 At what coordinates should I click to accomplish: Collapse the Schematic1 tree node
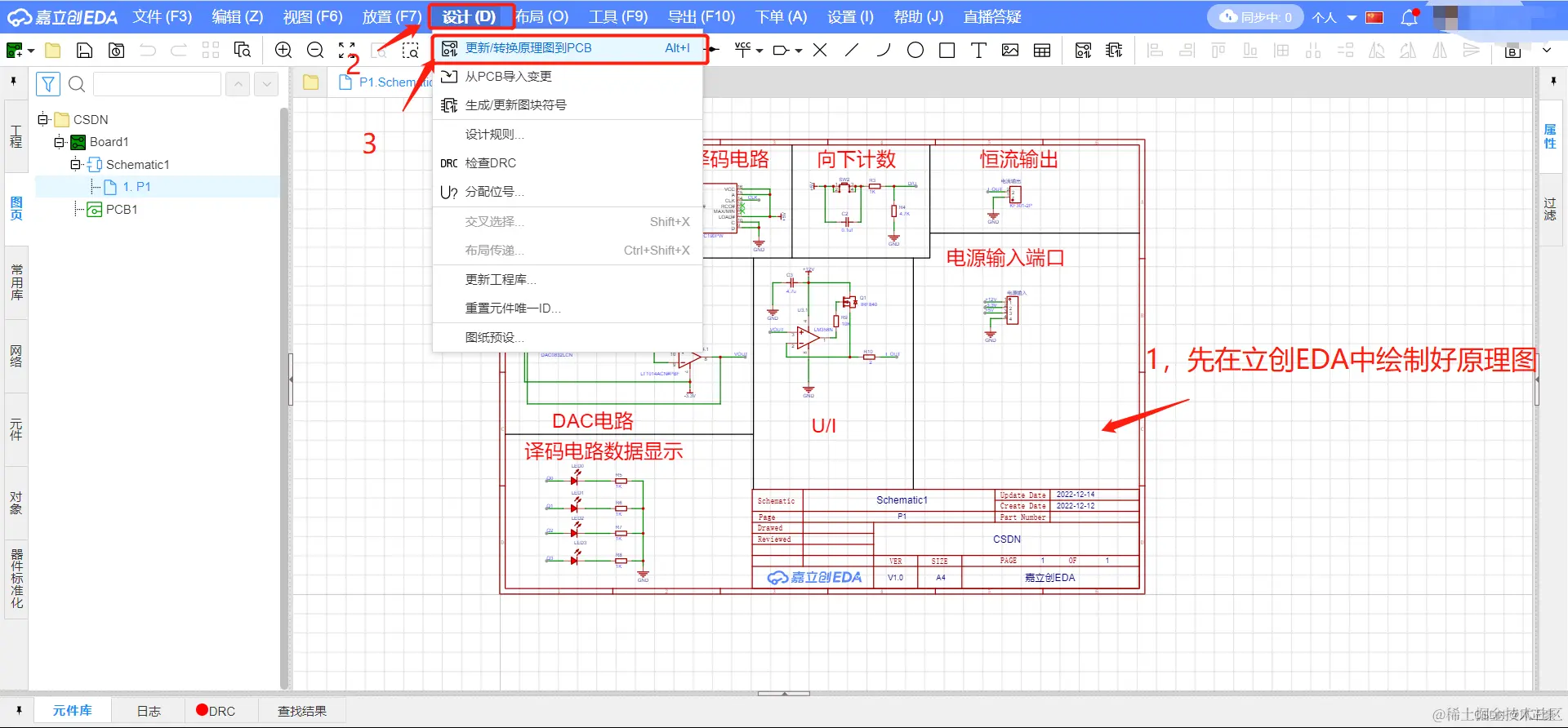coord(76,165)
